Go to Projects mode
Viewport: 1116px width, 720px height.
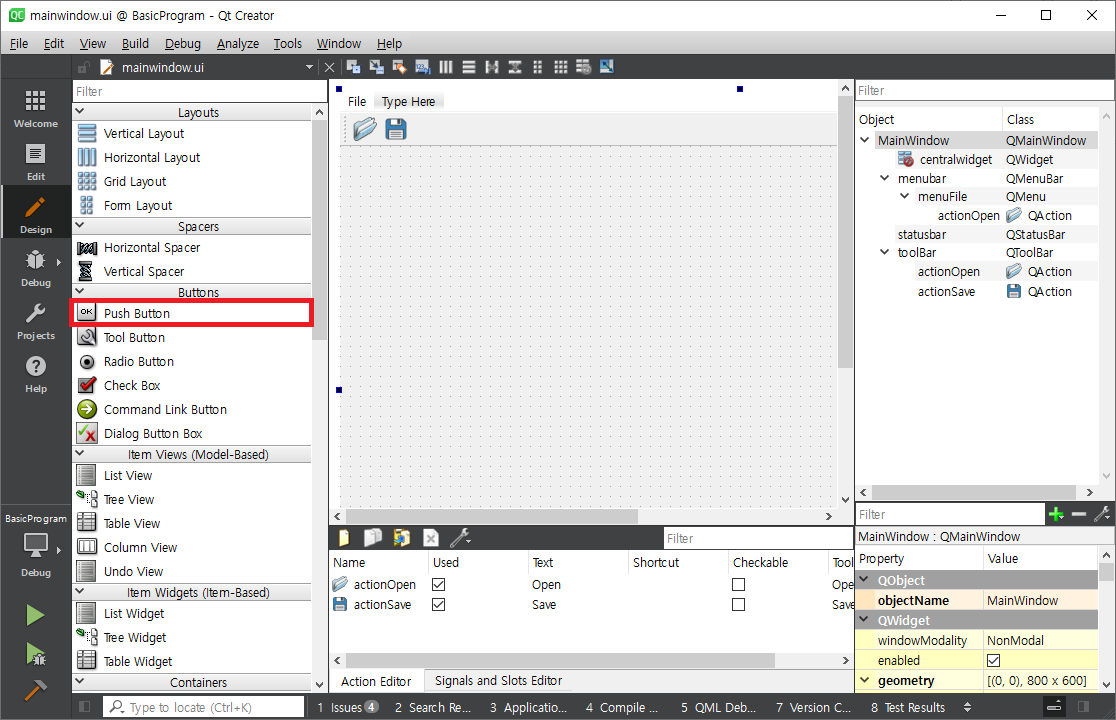coord(36,321)
